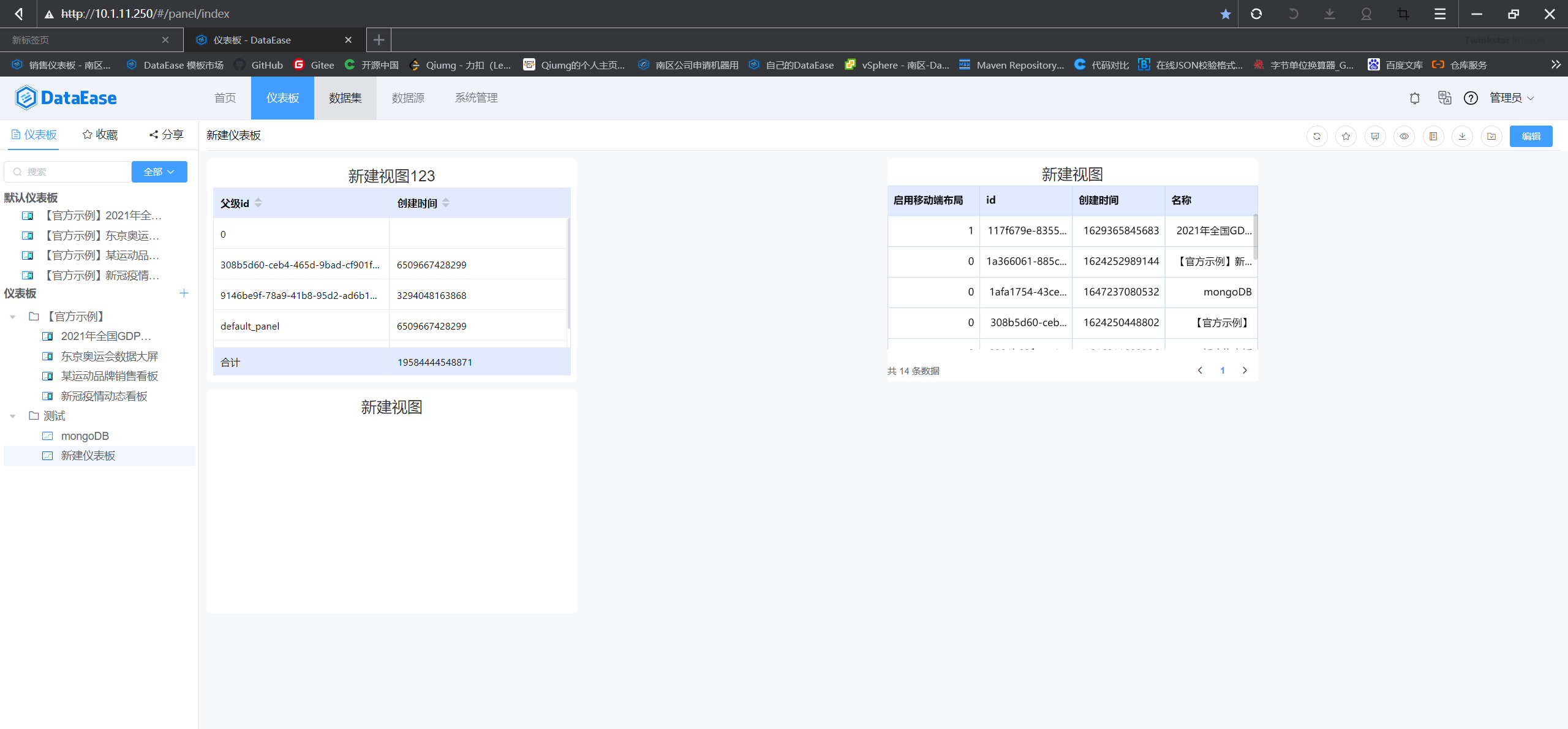The height and width of the screenshot is (729, 1568).
Task: Toggle sorting on the 父级id column
Action: tap(258, 203)
